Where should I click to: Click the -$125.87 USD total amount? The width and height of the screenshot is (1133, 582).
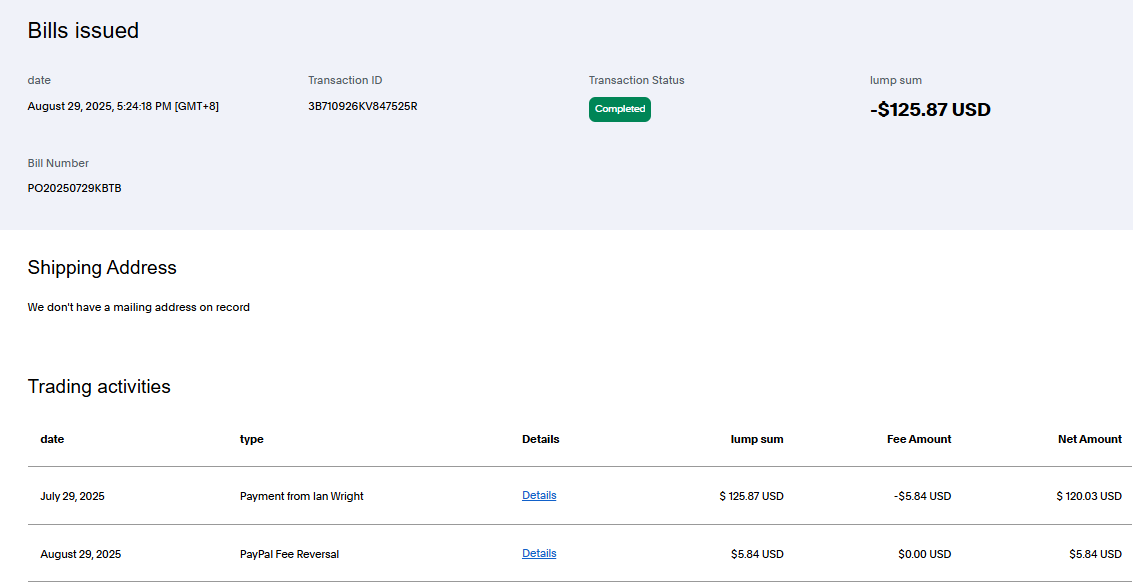coord(930,110)
